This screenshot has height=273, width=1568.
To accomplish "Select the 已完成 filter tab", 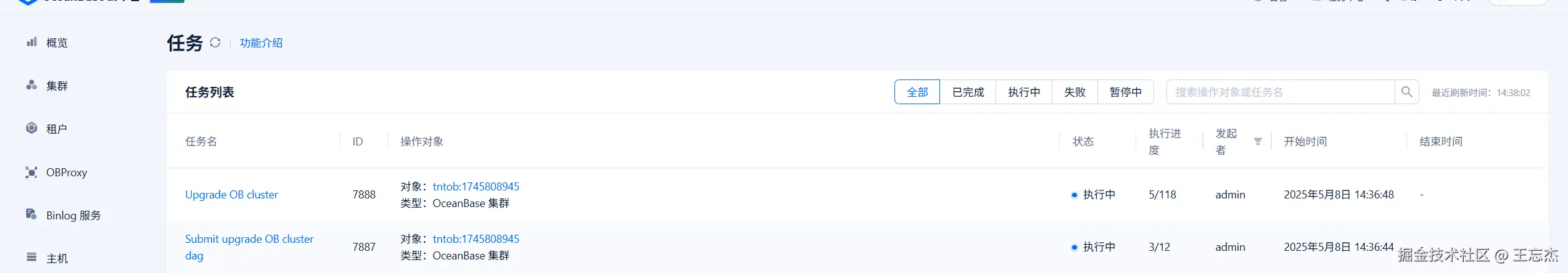I will (x=967, y=92).
